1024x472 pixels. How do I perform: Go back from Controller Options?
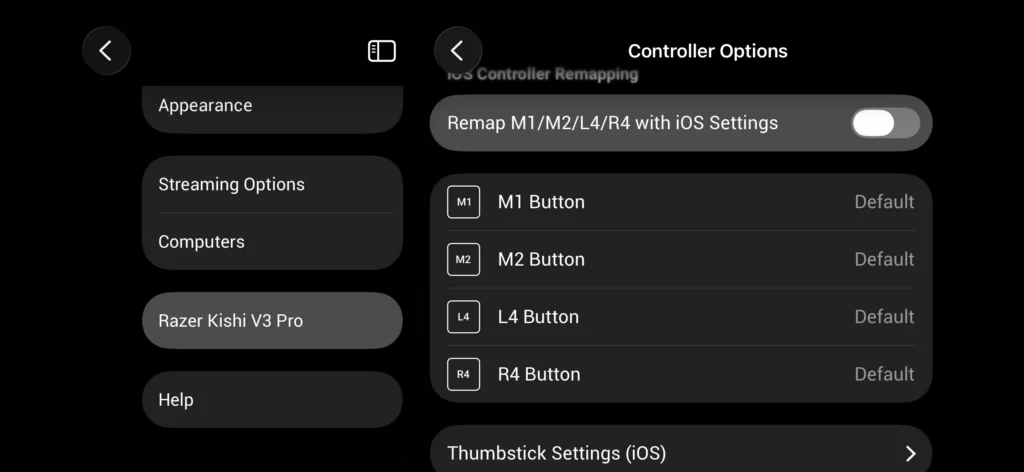(457, 50)
